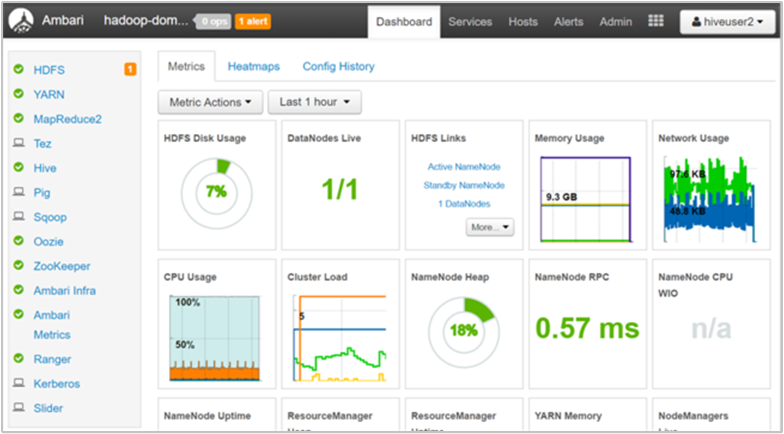Open the 1 DataNodes link
This screenshot has height=434, width=784.
pos(464,204)
